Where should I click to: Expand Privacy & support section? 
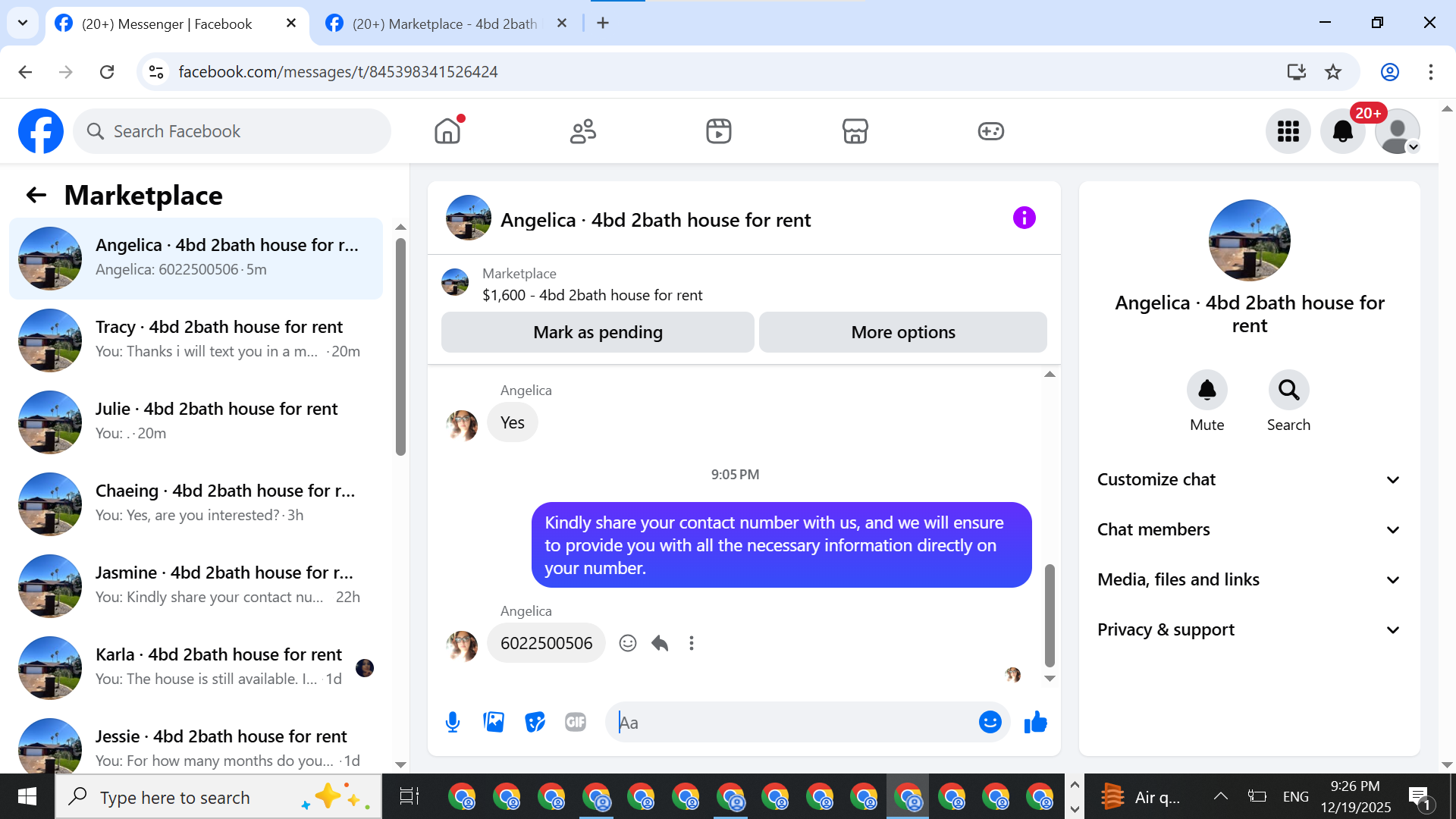[x=1249, y=629]
